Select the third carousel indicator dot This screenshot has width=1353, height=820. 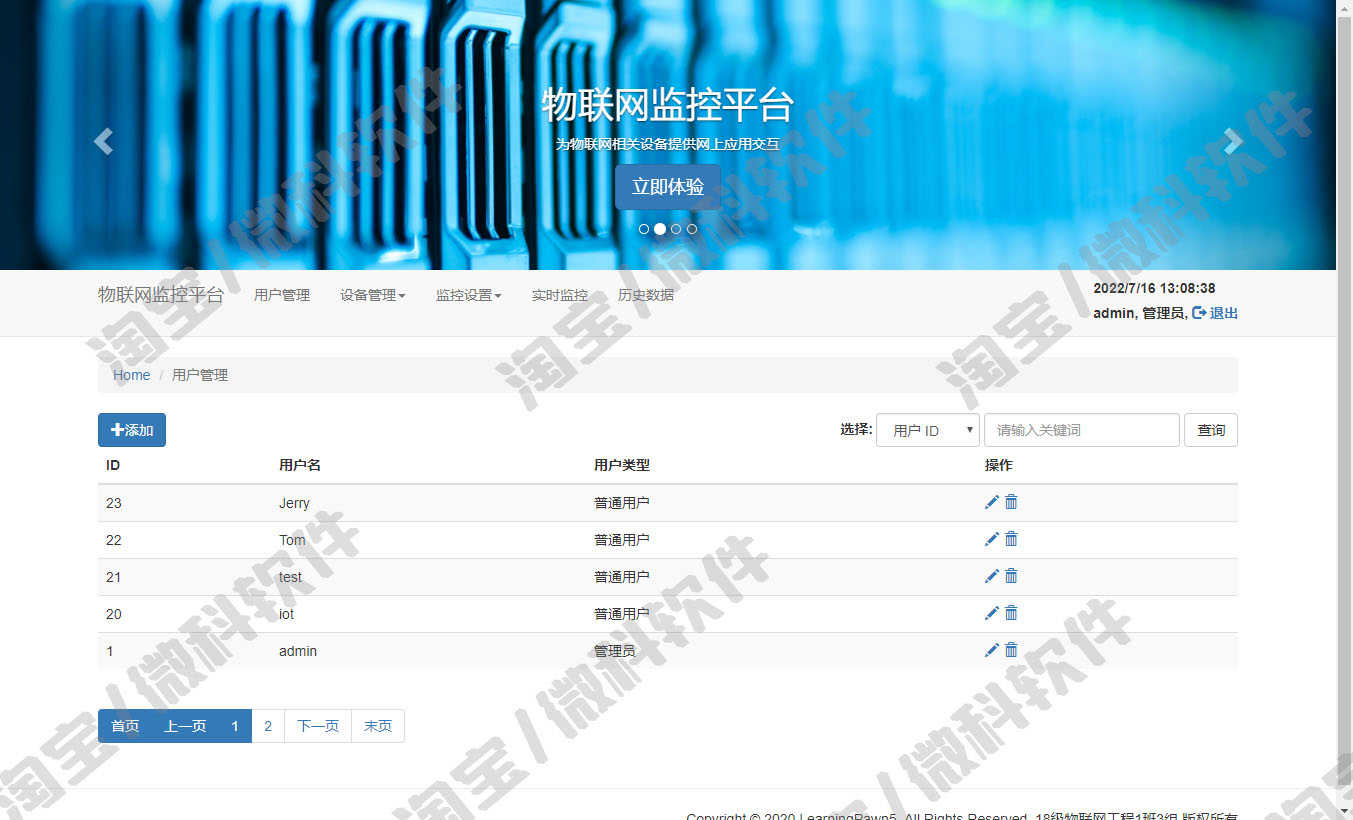coord(676,229)
